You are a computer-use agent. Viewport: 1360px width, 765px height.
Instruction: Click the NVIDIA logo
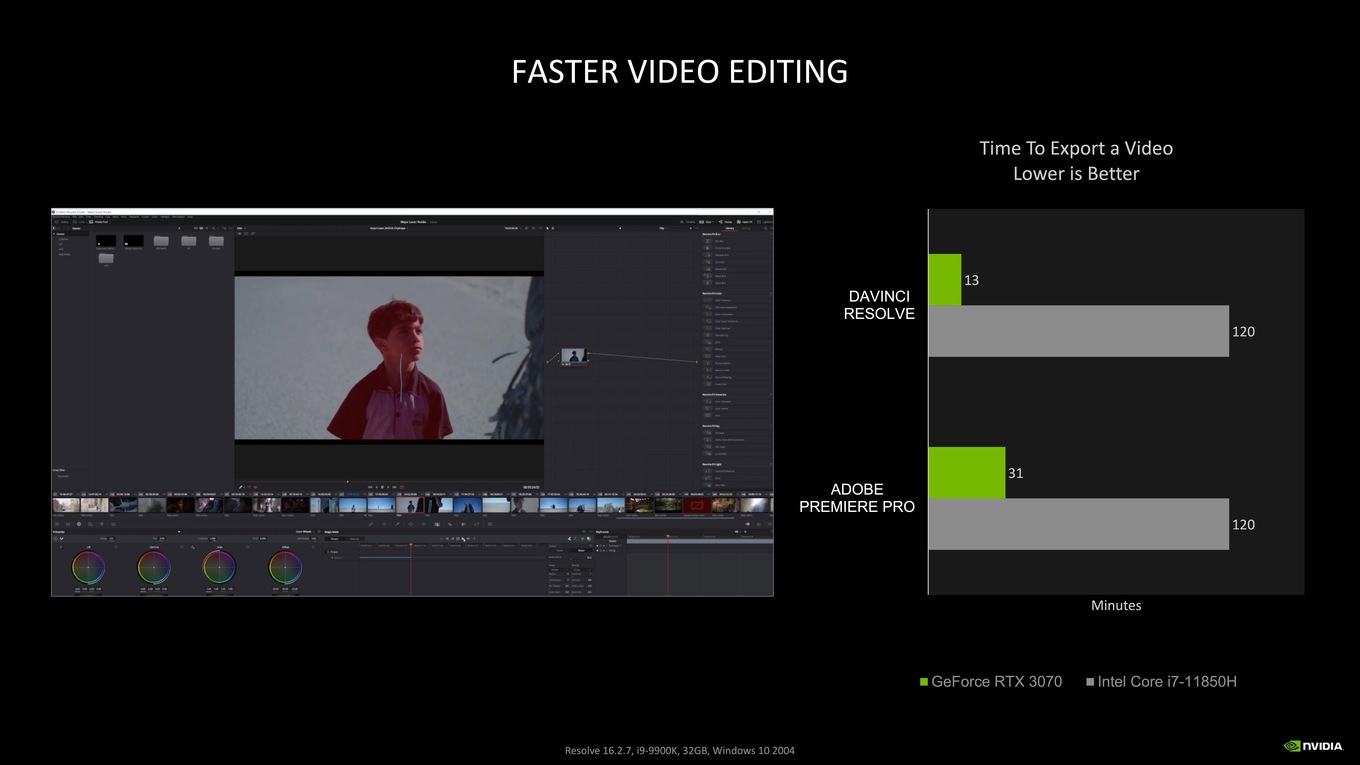(x=1313, y=745)
